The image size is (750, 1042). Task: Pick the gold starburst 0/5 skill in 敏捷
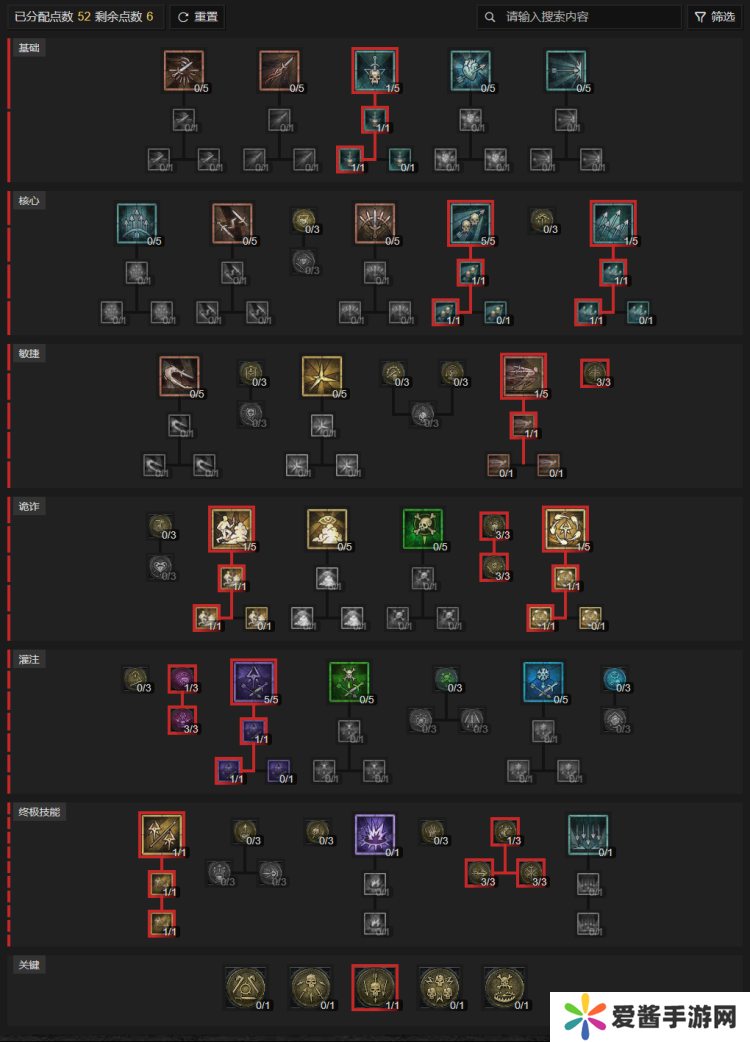point(322,376)
